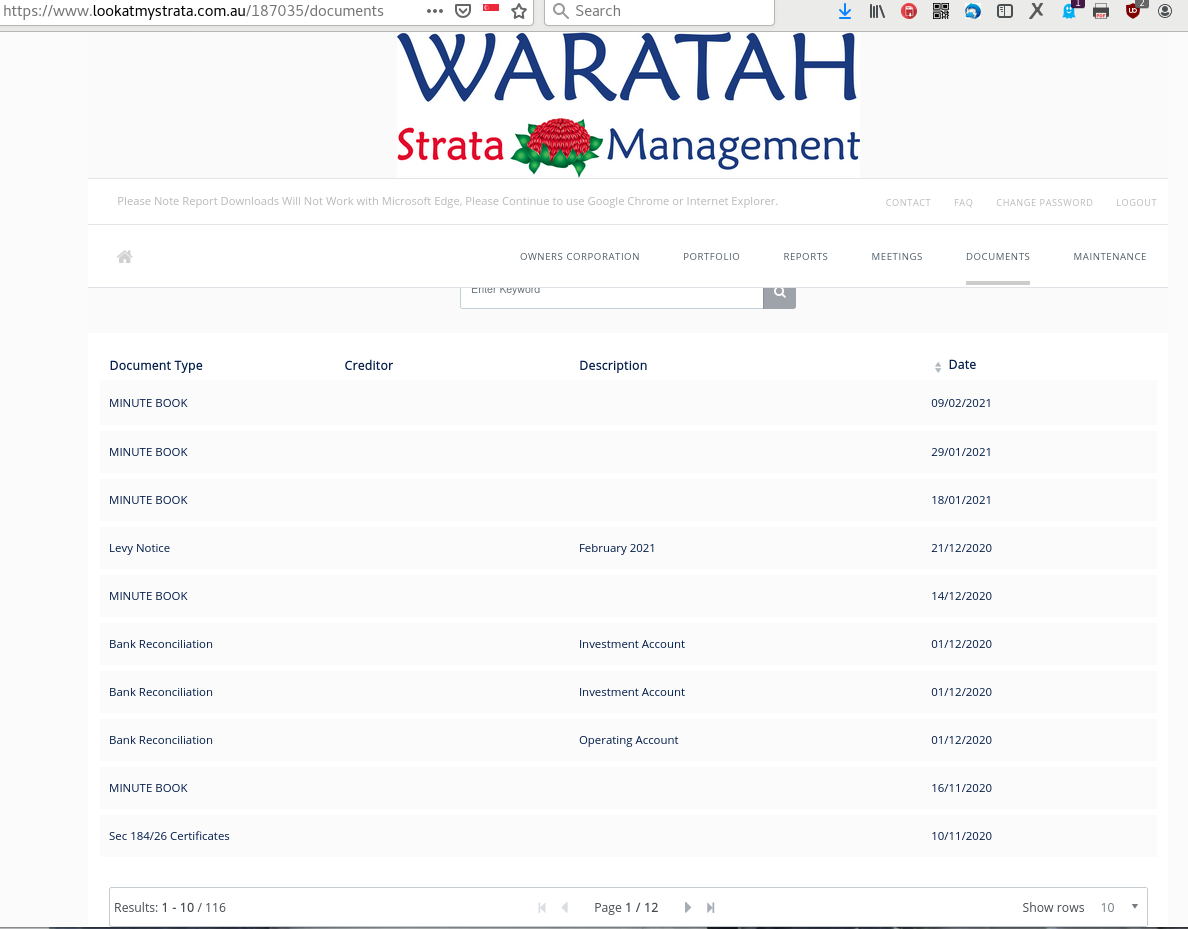Screen dimensions: 1188x929
Task: Go to the next results page
Action: 687,907
